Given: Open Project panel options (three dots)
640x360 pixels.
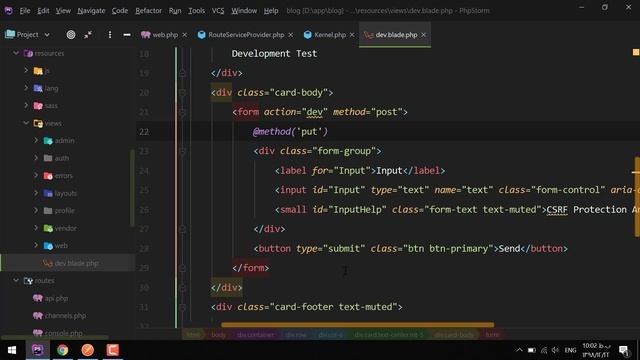Looking at the screenshot, I should pyautogui.click(x=110, y=35).
